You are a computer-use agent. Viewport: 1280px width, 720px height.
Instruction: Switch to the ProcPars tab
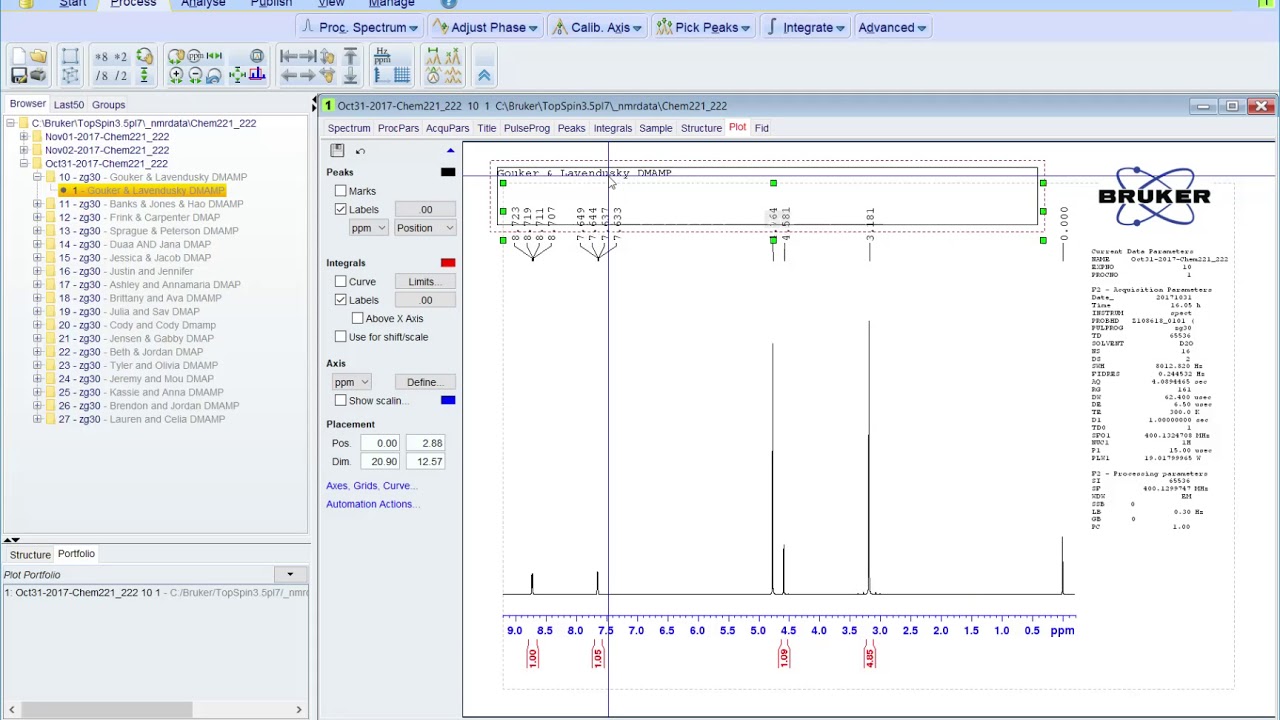point(398,128)
